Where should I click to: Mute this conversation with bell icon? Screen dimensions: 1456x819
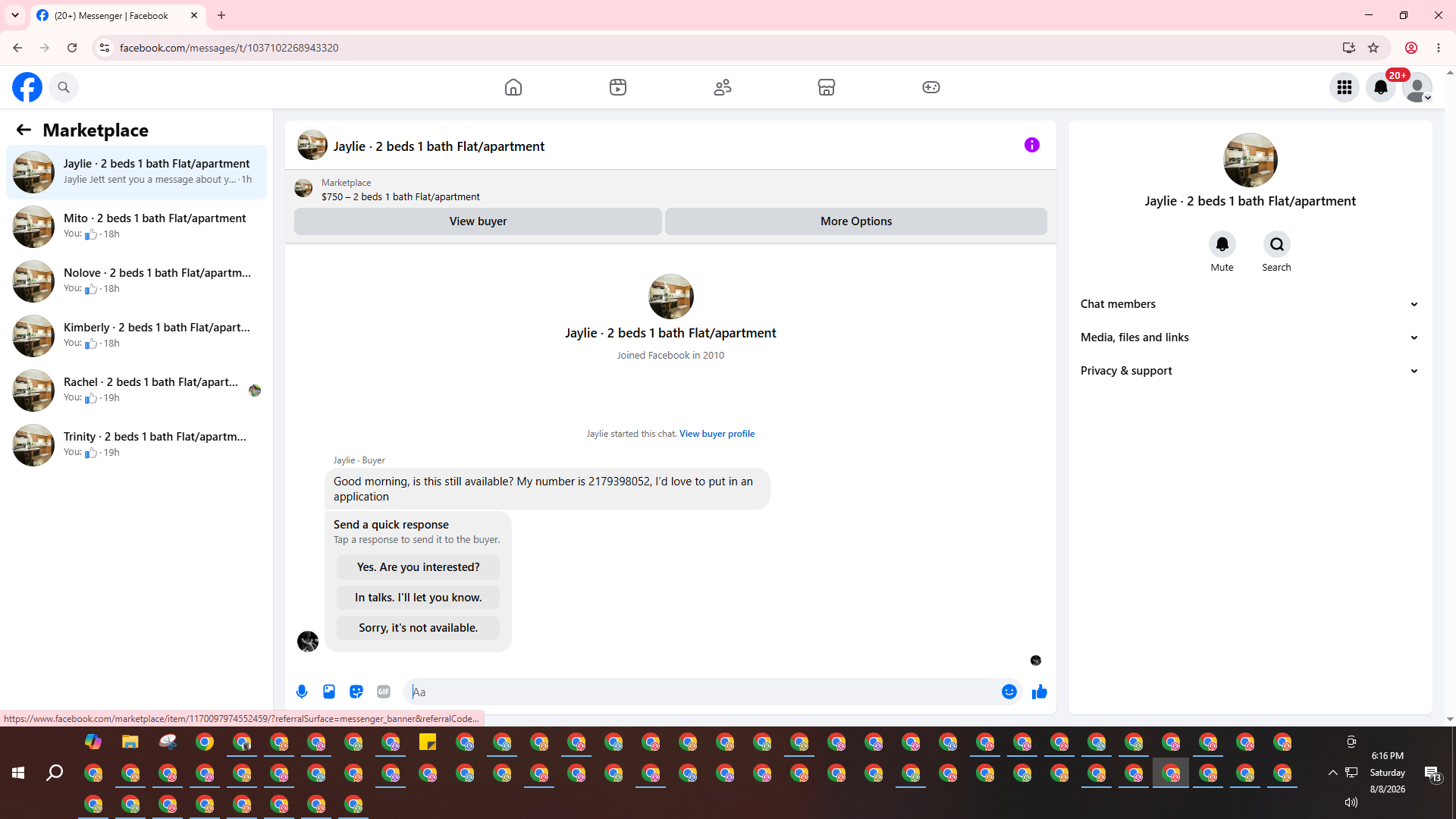[1222, 244]
